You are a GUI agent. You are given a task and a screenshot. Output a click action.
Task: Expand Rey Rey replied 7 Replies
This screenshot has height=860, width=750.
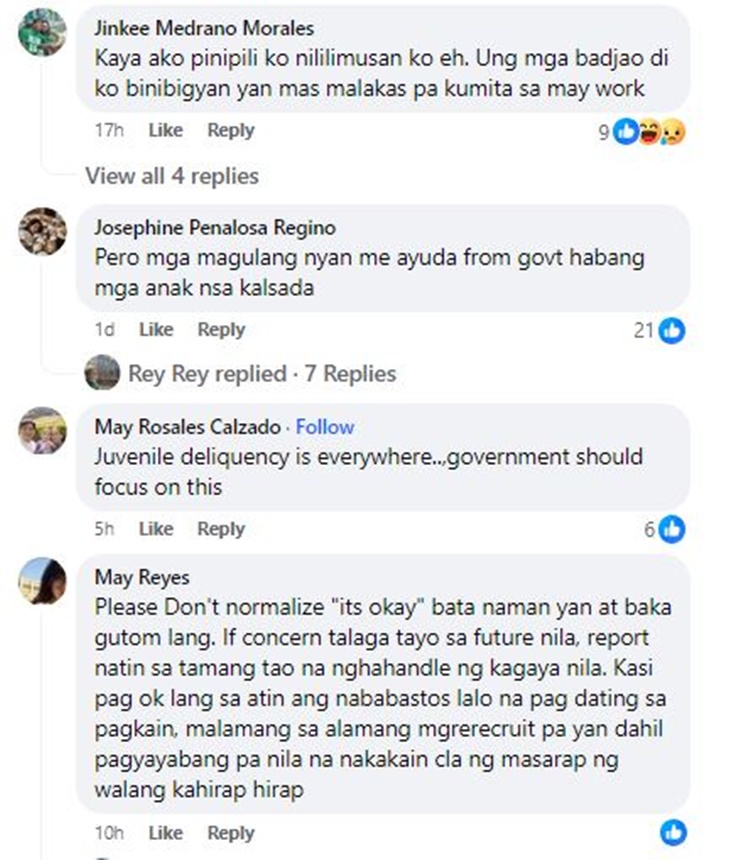click(x=262, y=374)
